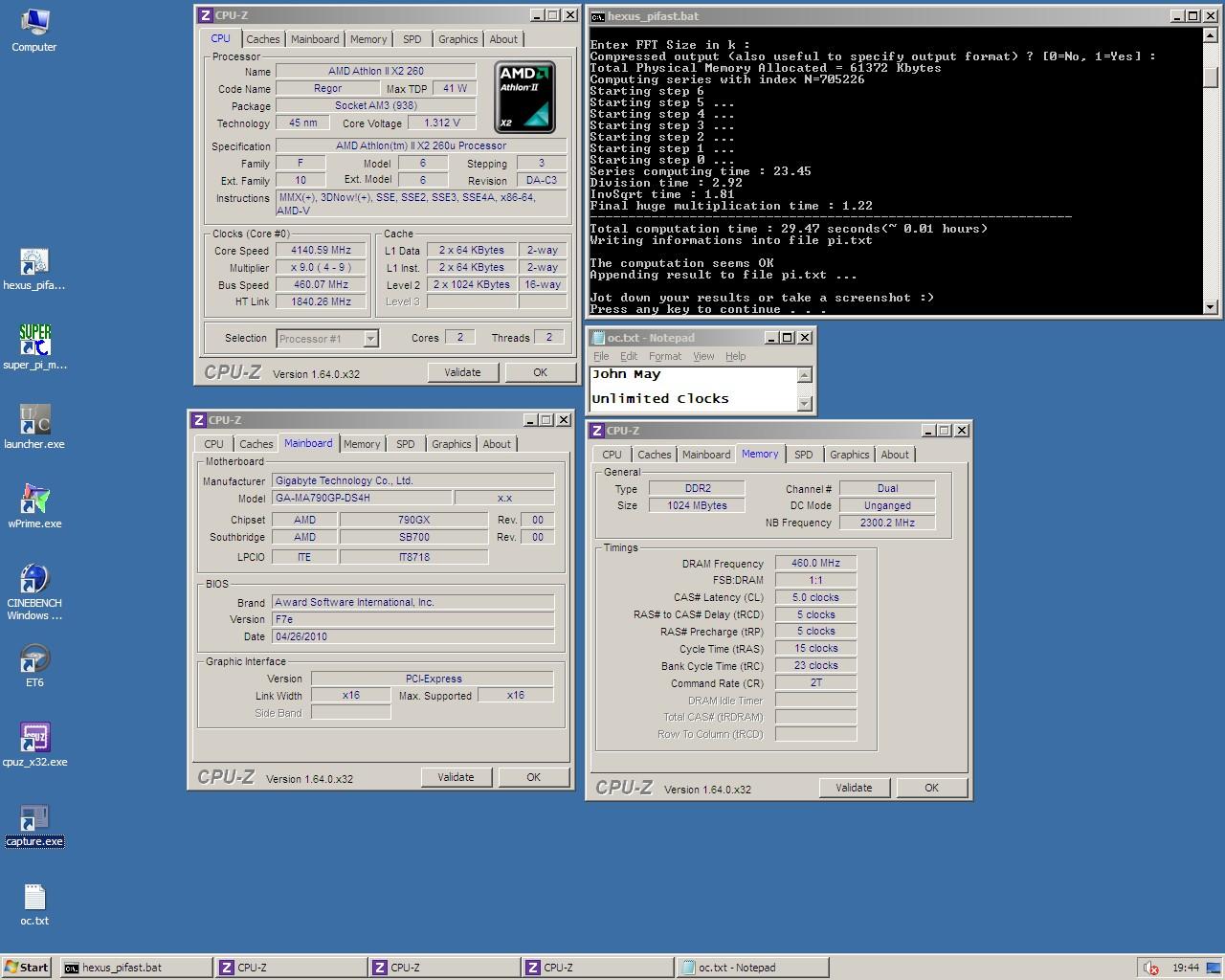Click the Mainboard CPU-Z window title icon
Viewport: 1225px width, 980px height.
[x=199, y=420]
